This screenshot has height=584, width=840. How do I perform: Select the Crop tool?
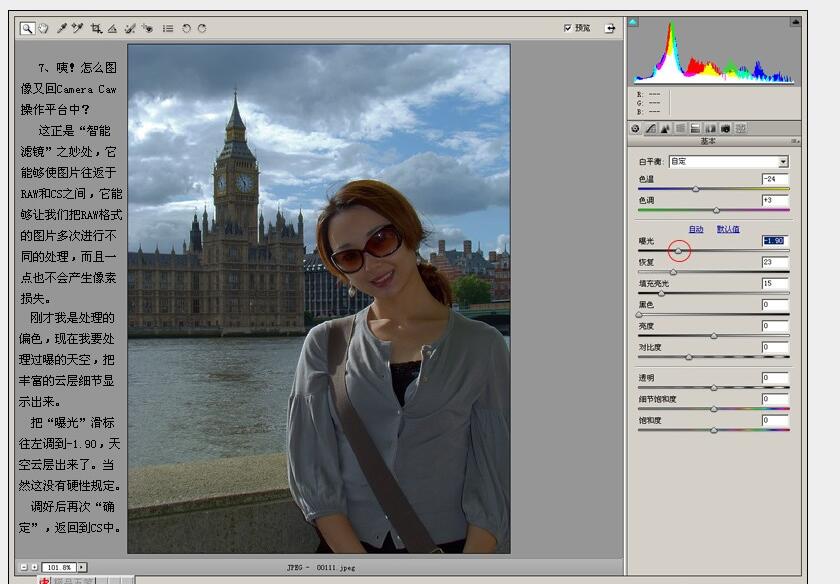(96, 28)
